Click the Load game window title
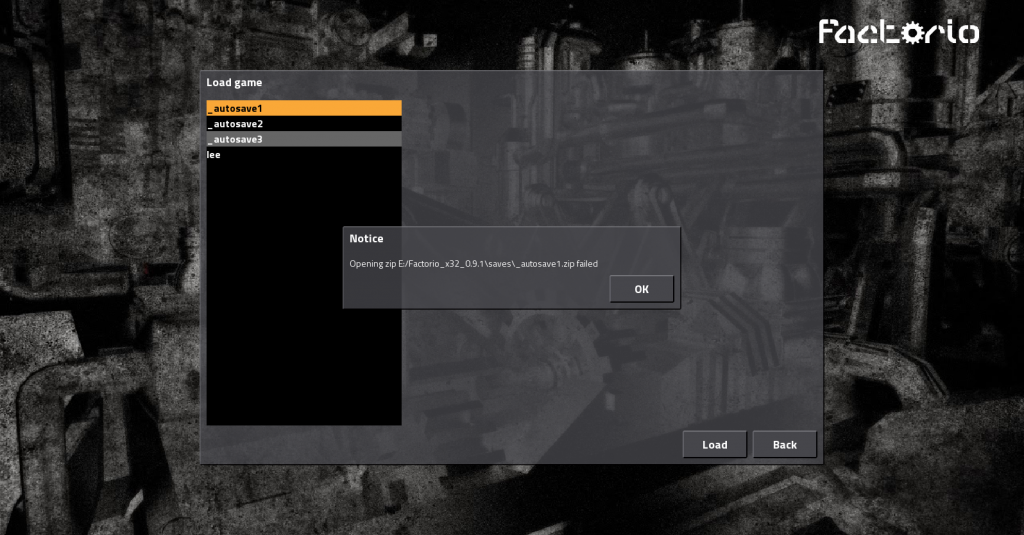The image size is (1024, 535). coord(234,82)
